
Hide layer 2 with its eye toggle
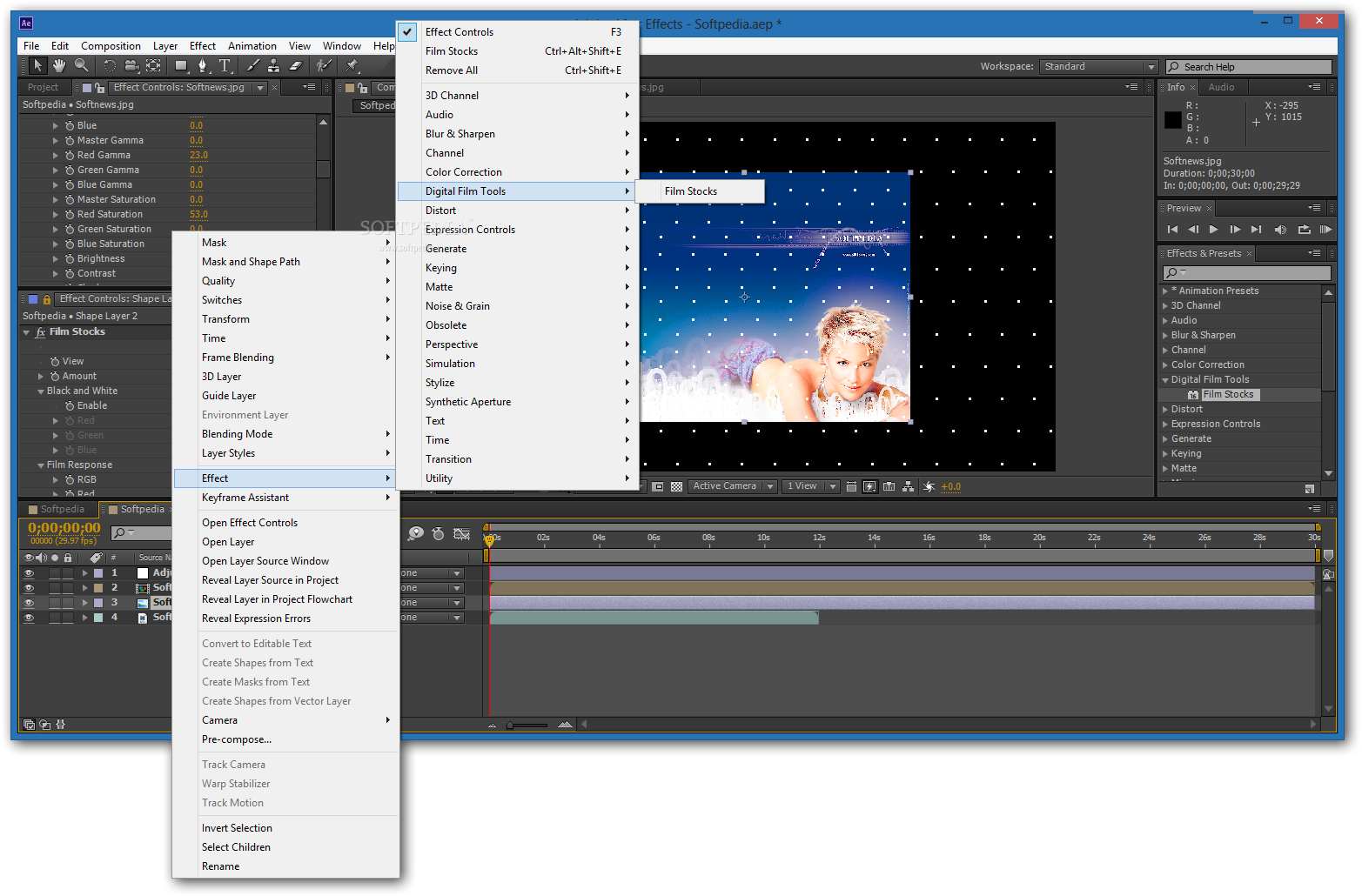click(x=30, y=587)
